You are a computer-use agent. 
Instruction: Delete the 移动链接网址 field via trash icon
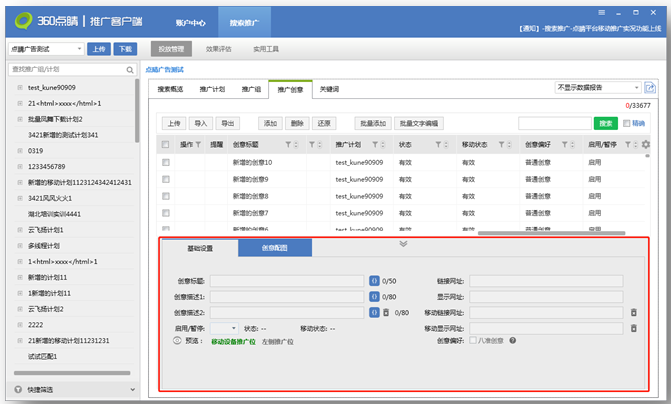(x=632, y=312)
